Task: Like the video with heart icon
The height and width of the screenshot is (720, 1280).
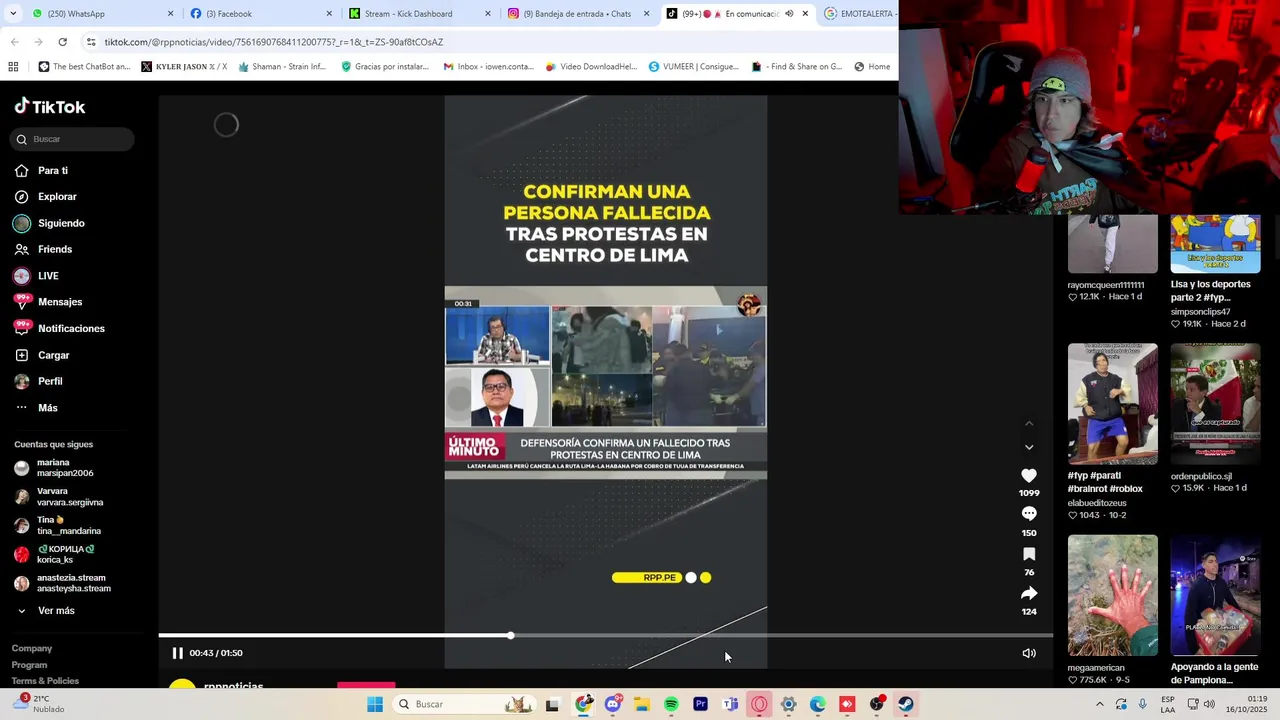Action: (1029, 476)
